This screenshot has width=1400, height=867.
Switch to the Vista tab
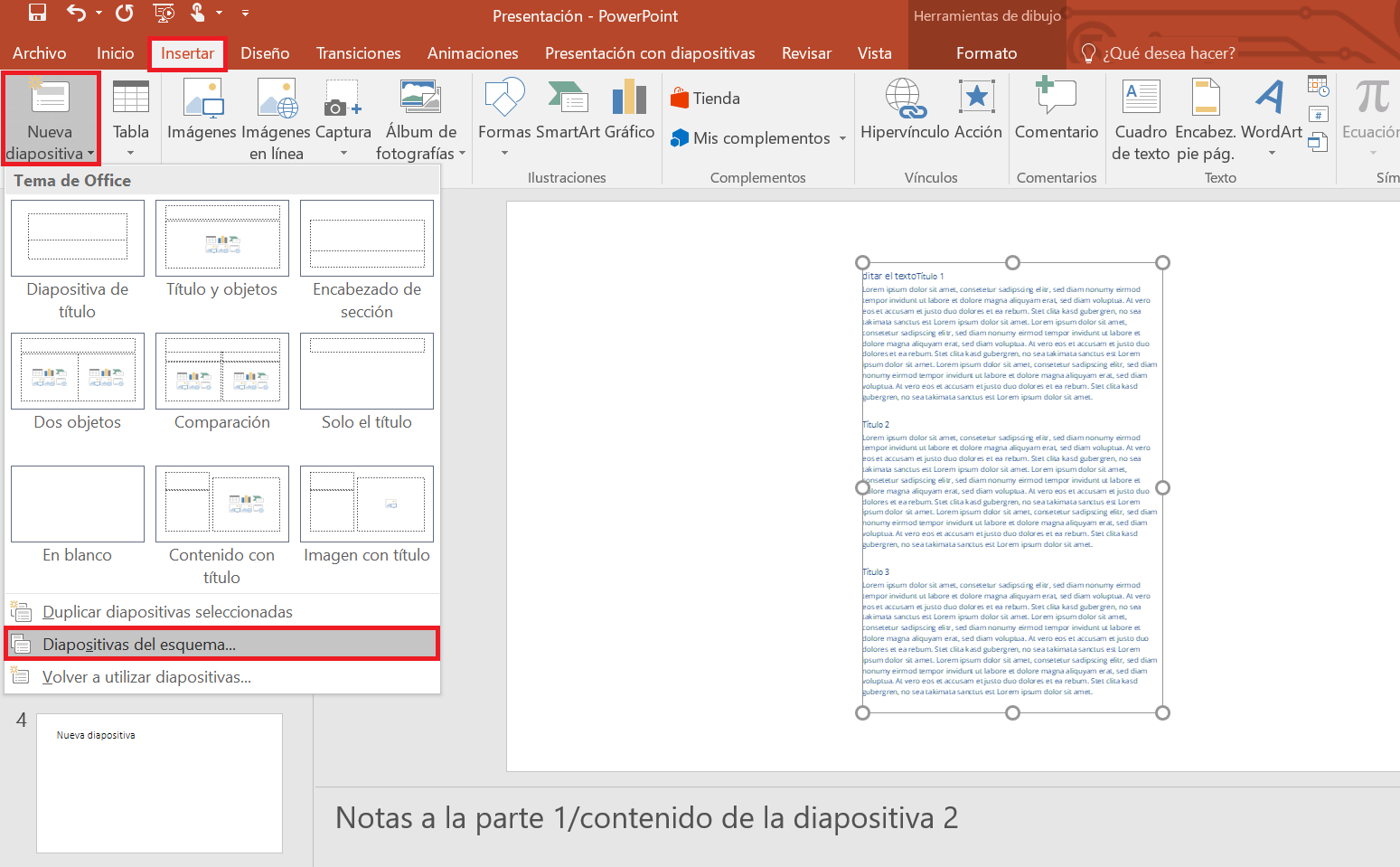coord(875,53)
